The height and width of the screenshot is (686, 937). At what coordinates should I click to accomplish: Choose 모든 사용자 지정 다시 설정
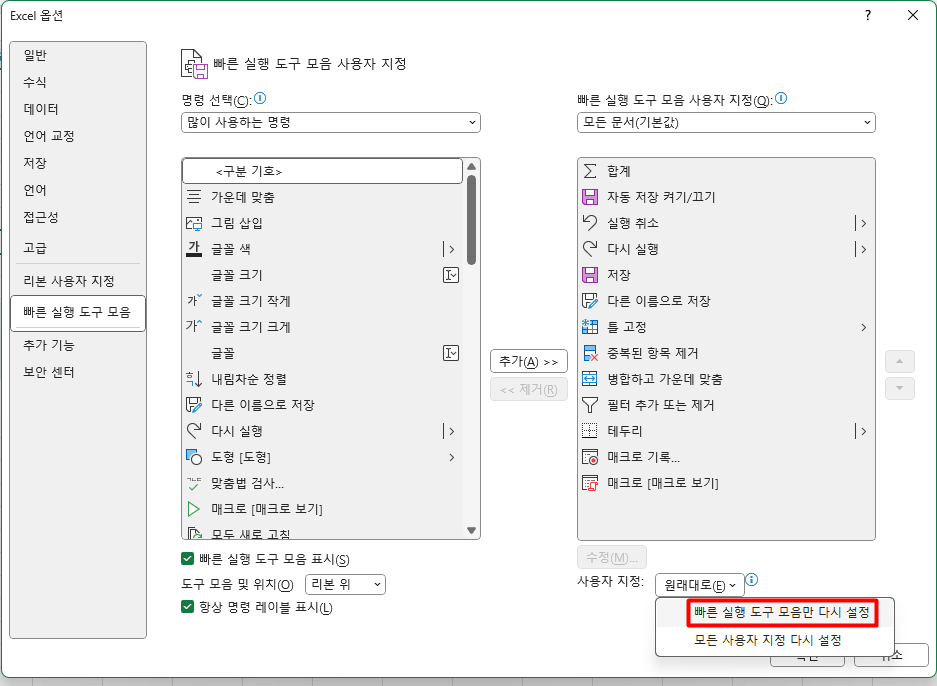768,640
